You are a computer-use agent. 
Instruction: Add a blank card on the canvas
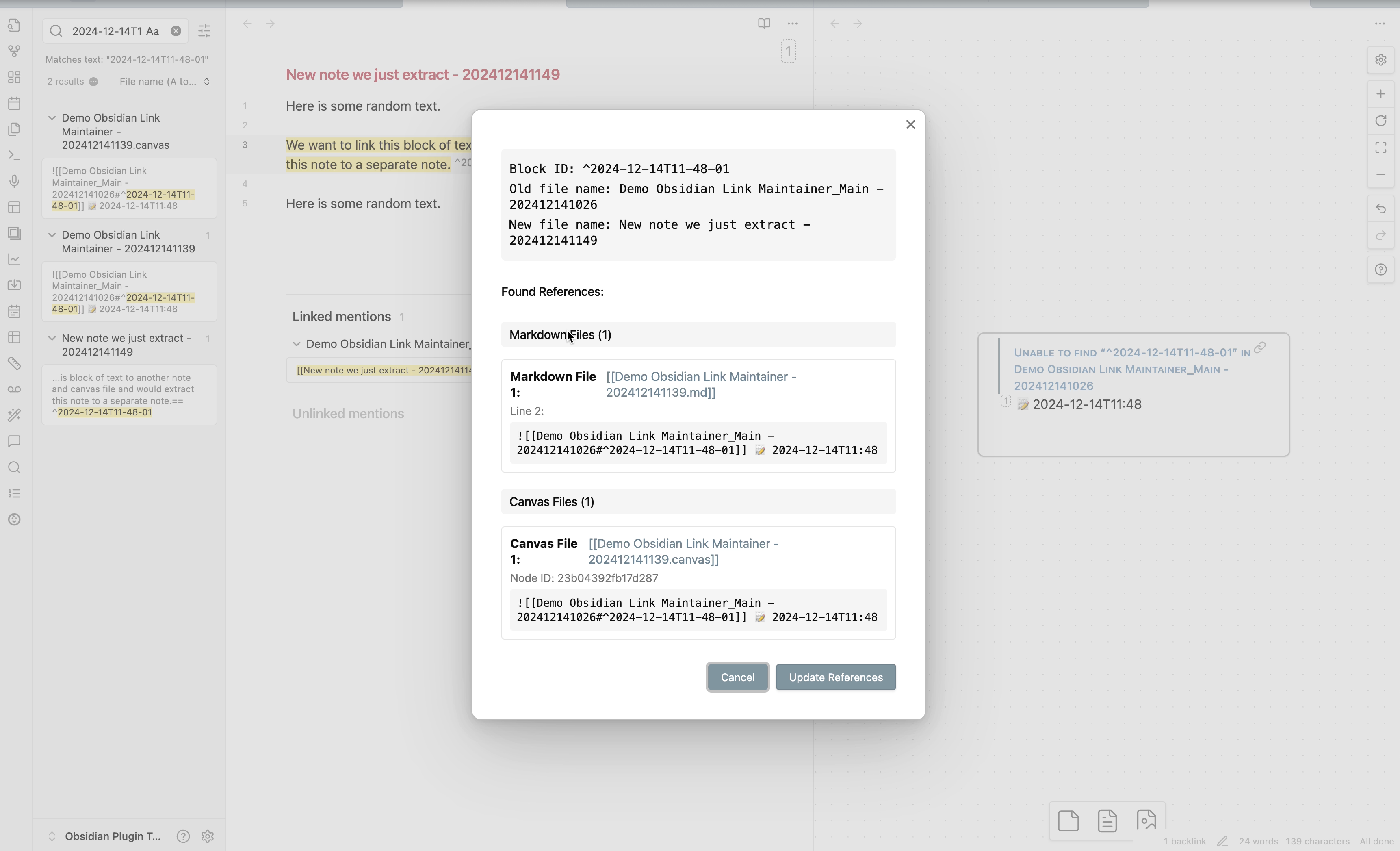[1068, 820]
